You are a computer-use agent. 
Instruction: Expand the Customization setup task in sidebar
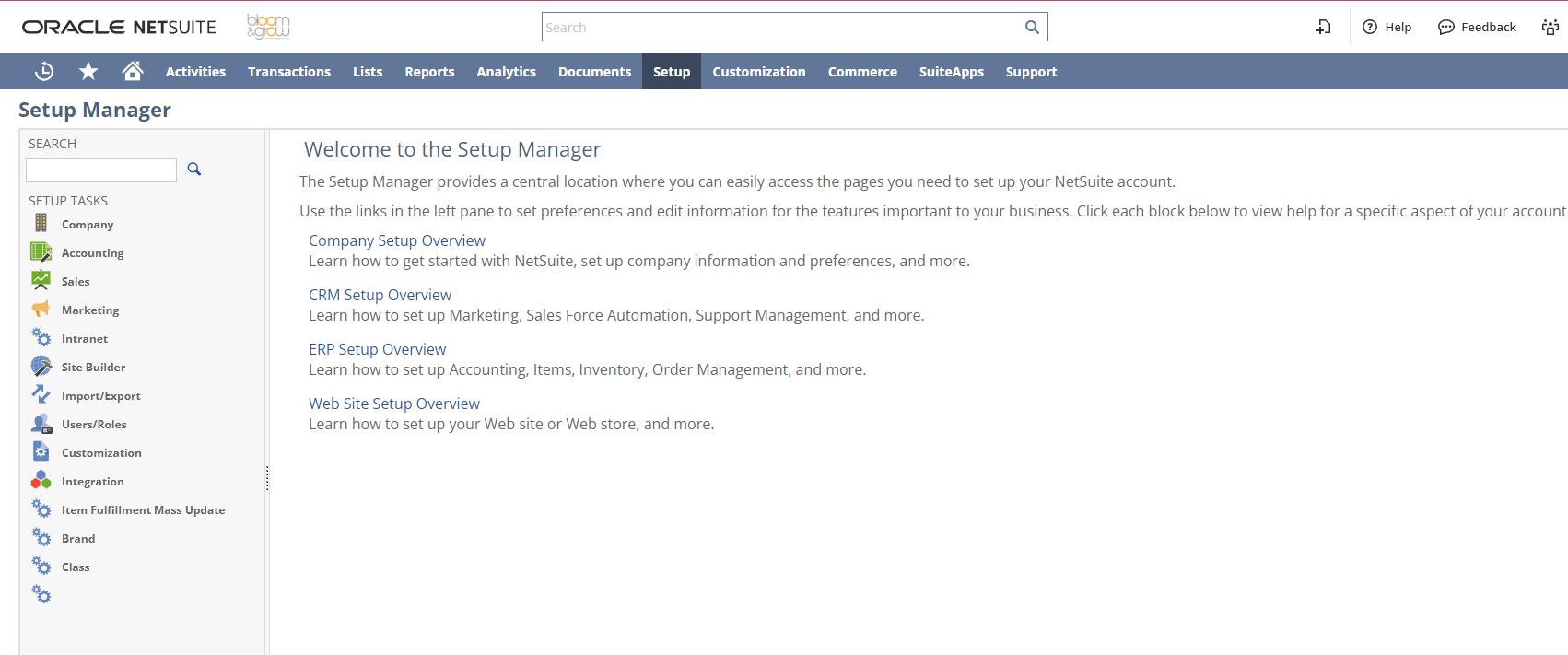[x=101, y=453]
